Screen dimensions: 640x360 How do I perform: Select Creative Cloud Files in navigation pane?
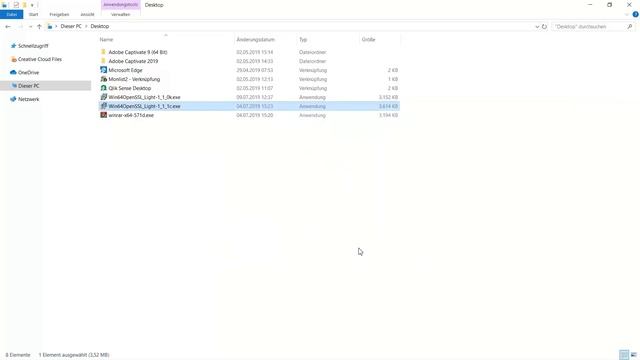(x=40, y=59)
